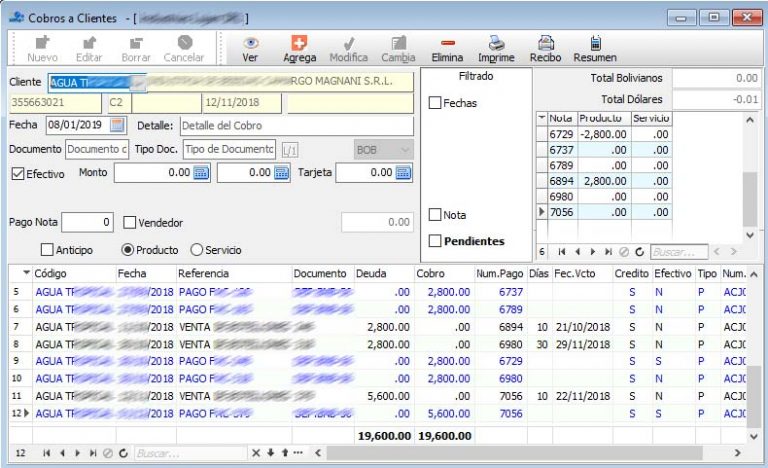Viewport: 768px width, 468px height.
Task: Go to last record in bottom navigator
Action: click(x=93, y=453)
